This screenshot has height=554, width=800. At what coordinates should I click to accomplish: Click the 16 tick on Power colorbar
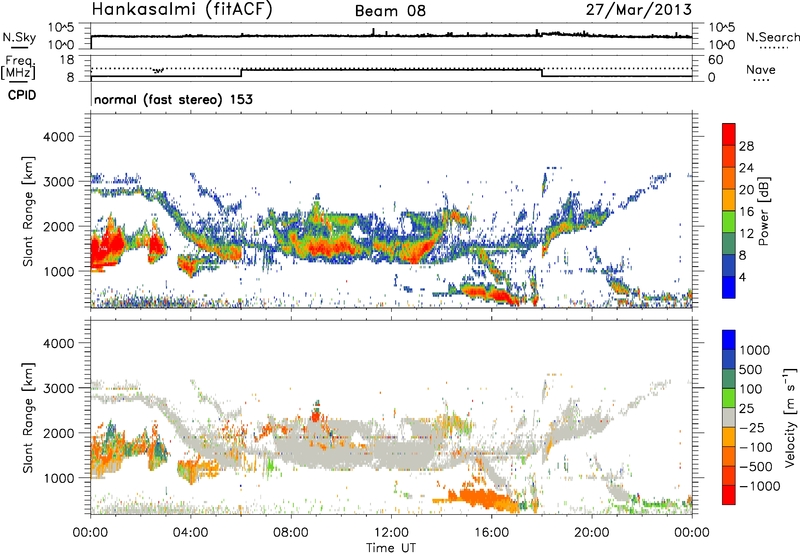pos(746,212)
